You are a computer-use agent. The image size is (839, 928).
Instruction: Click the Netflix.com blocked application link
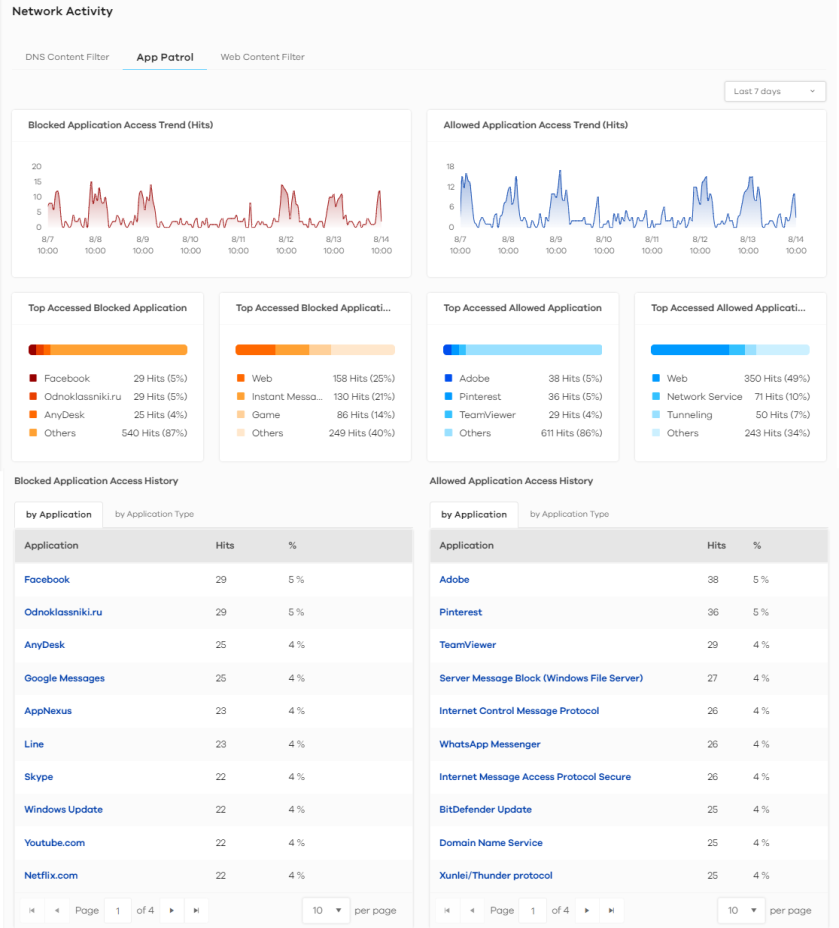(x=51, y=875)
